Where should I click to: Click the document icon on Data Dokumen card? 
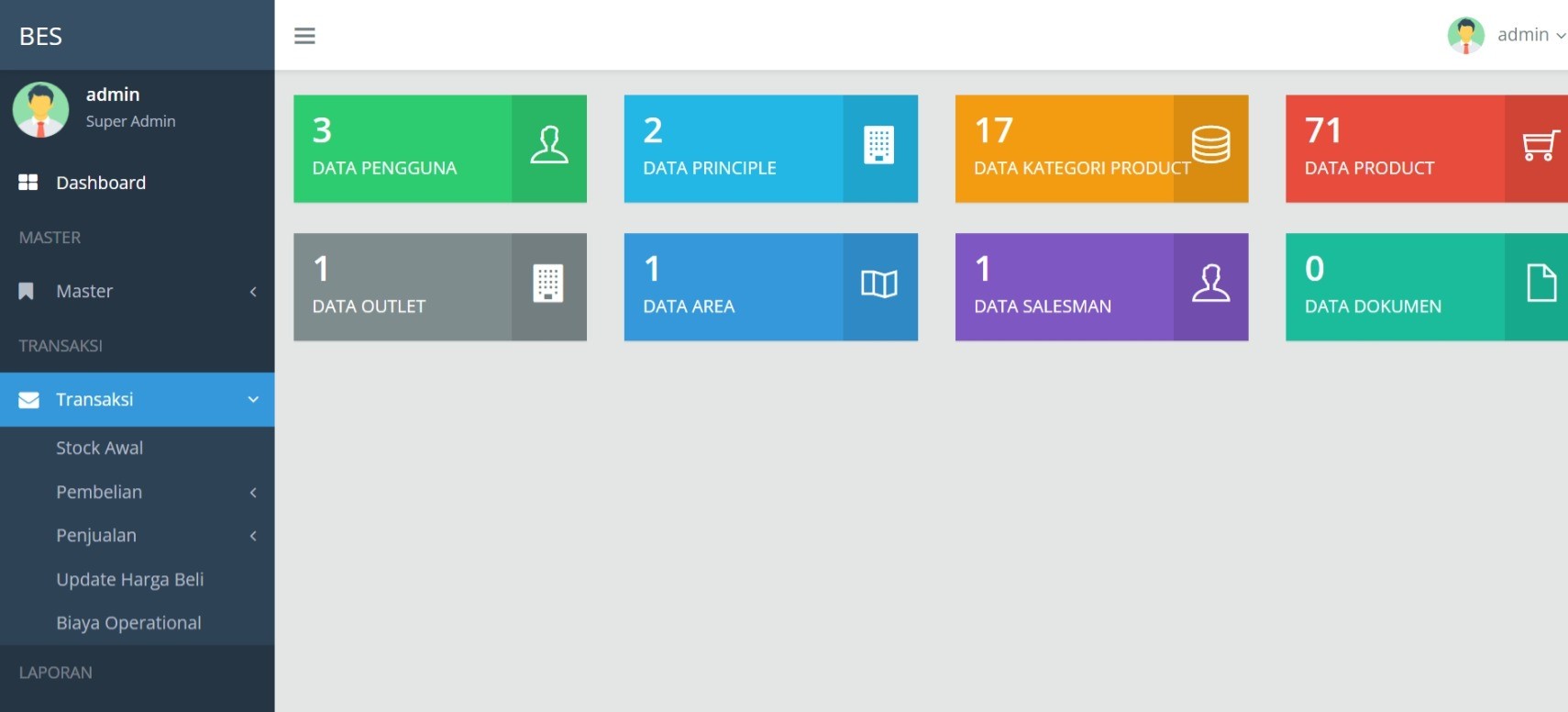click(x=1540, y=284)
